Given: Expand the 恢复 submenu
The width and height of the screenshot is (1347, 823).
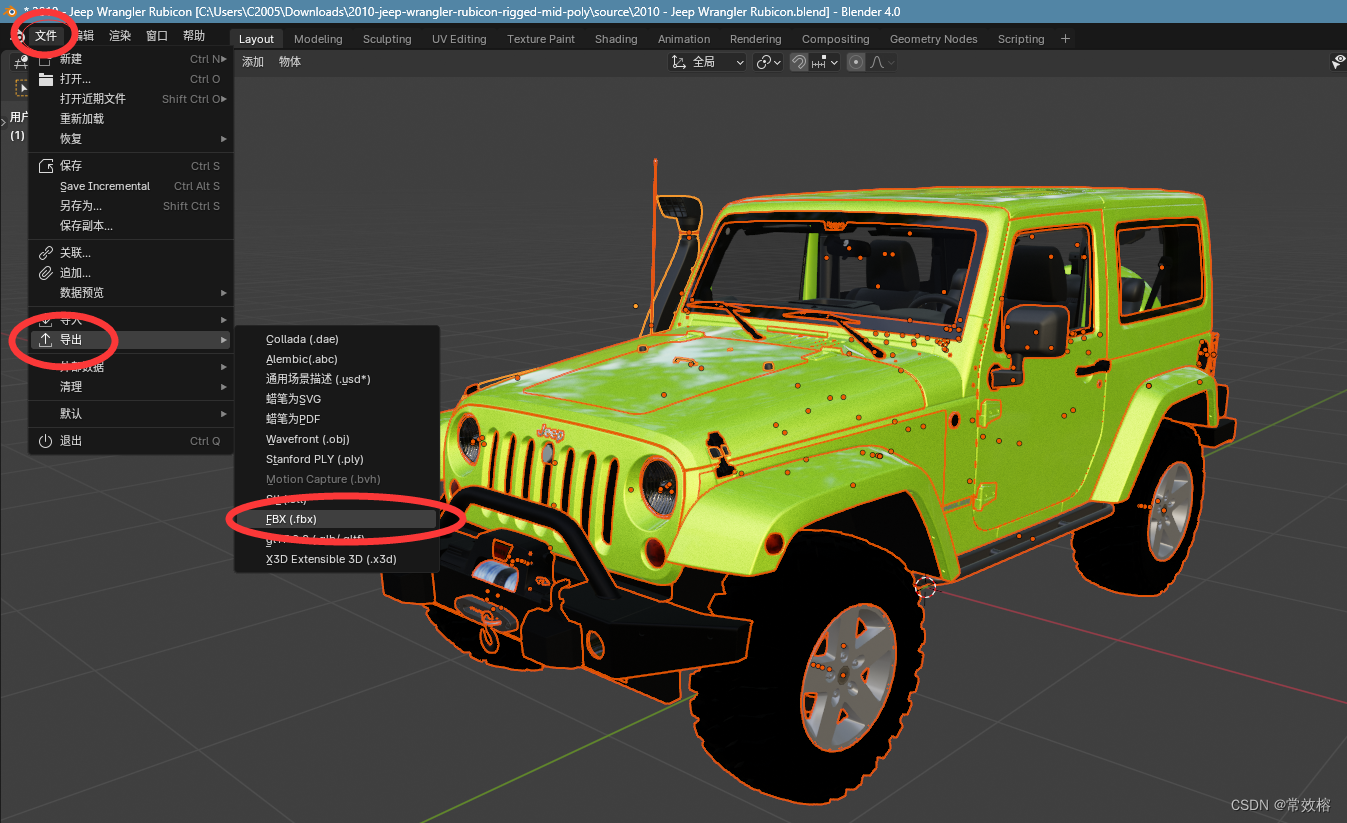Looking at the screenshot, I should click(x=131, y=139).
